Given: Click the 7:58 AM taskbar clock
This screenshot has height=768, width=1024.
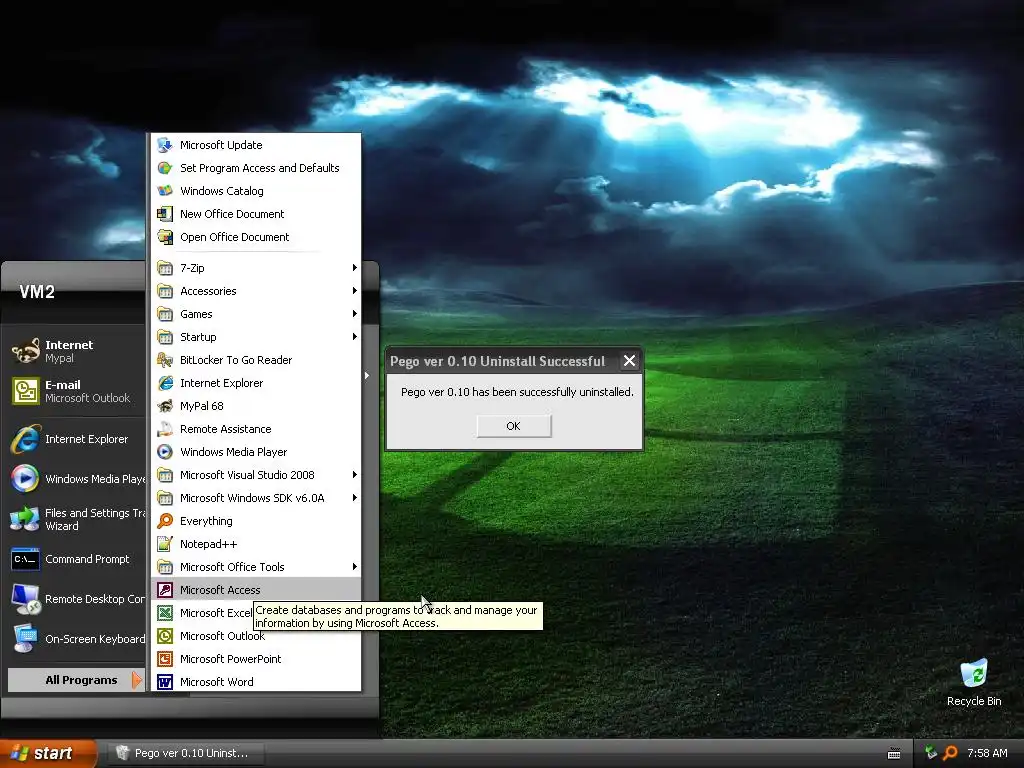Looking at the screenshot, I should point(987,753).
